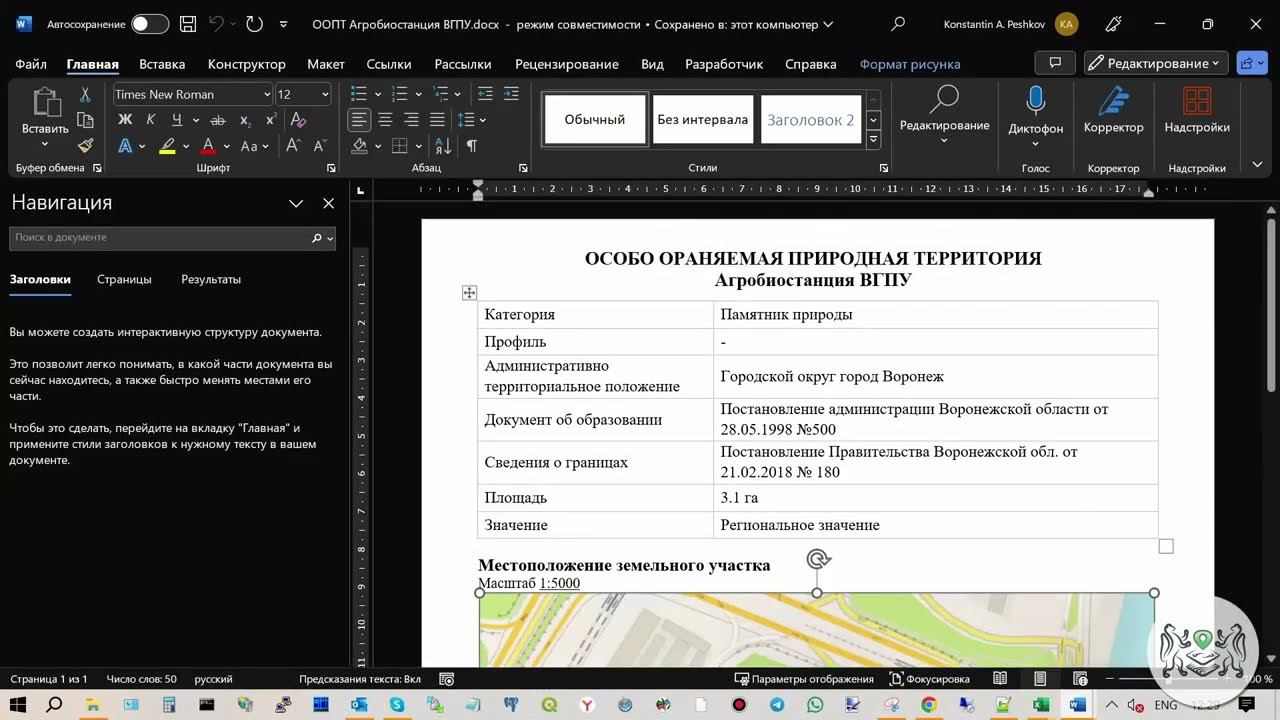Open change case (Aa) dropdown
Viewport: 1280px width, 720px height.
pyautogui.click(x=255, y=146)
